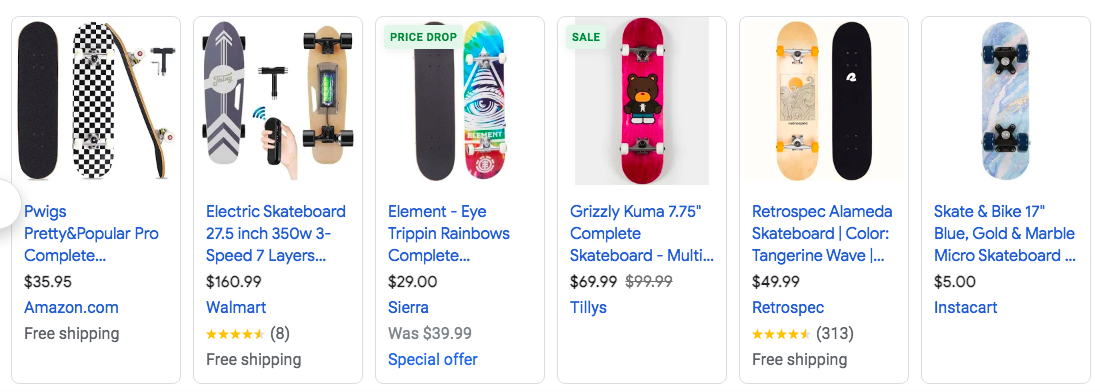Open Electric Skateboard 27.5 inch title link
Image resolution: width=1100 pixels, height=392 pixels.
(x=276, y=234)
